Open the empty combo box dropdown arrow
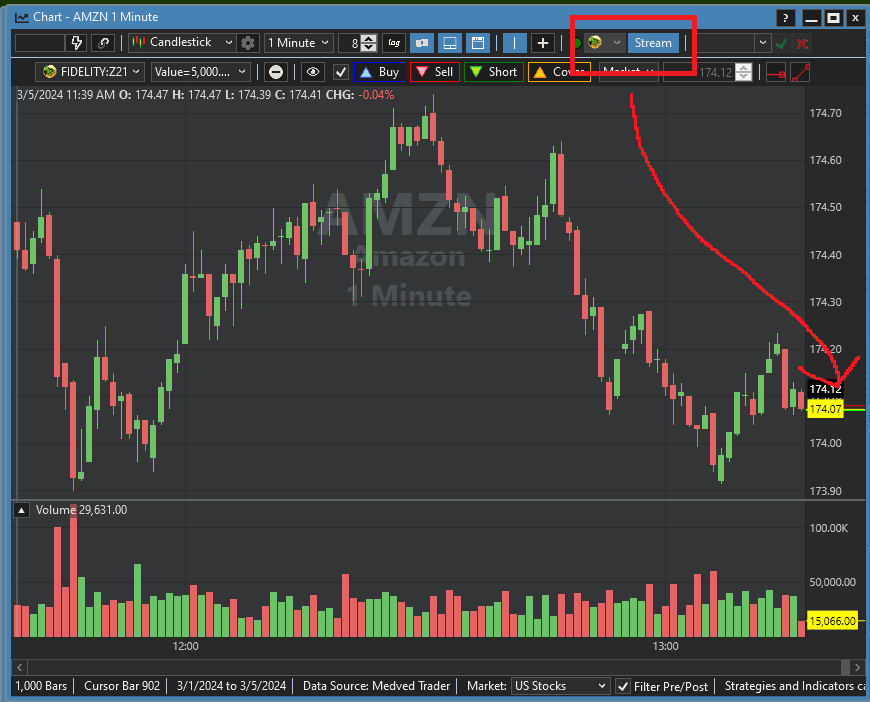This screenshot has width=870, height=702. pyautogui.click(x=763, y=43)
